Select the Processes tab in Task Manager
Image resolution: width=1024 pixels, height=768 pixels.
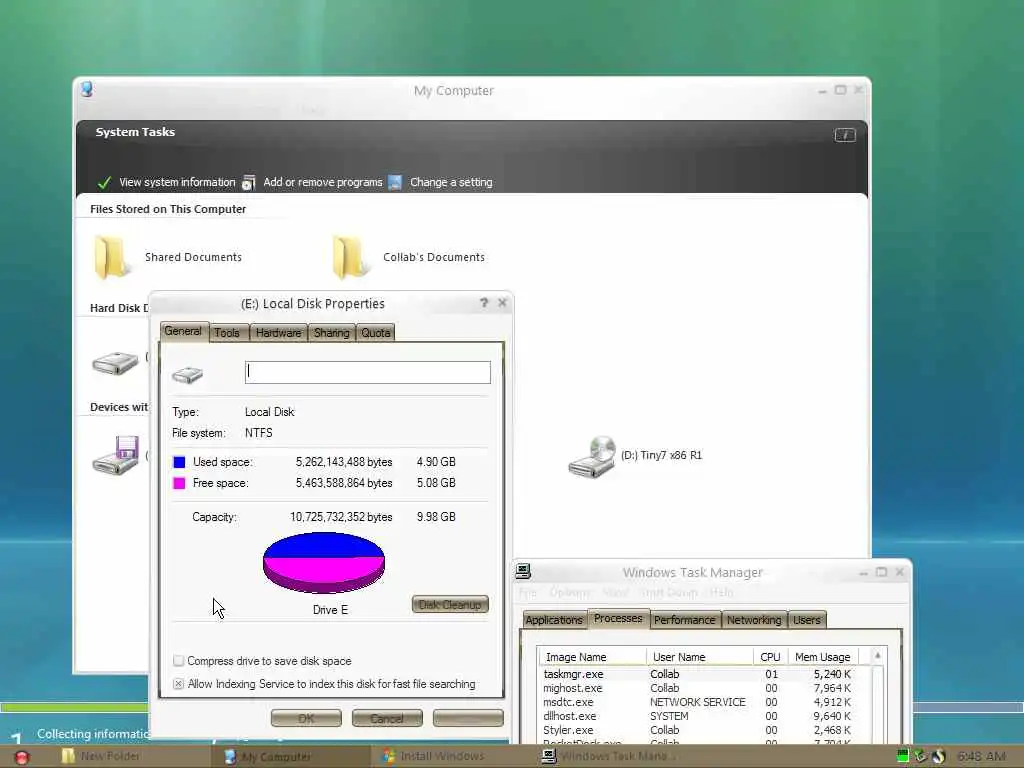click(618, 618)
